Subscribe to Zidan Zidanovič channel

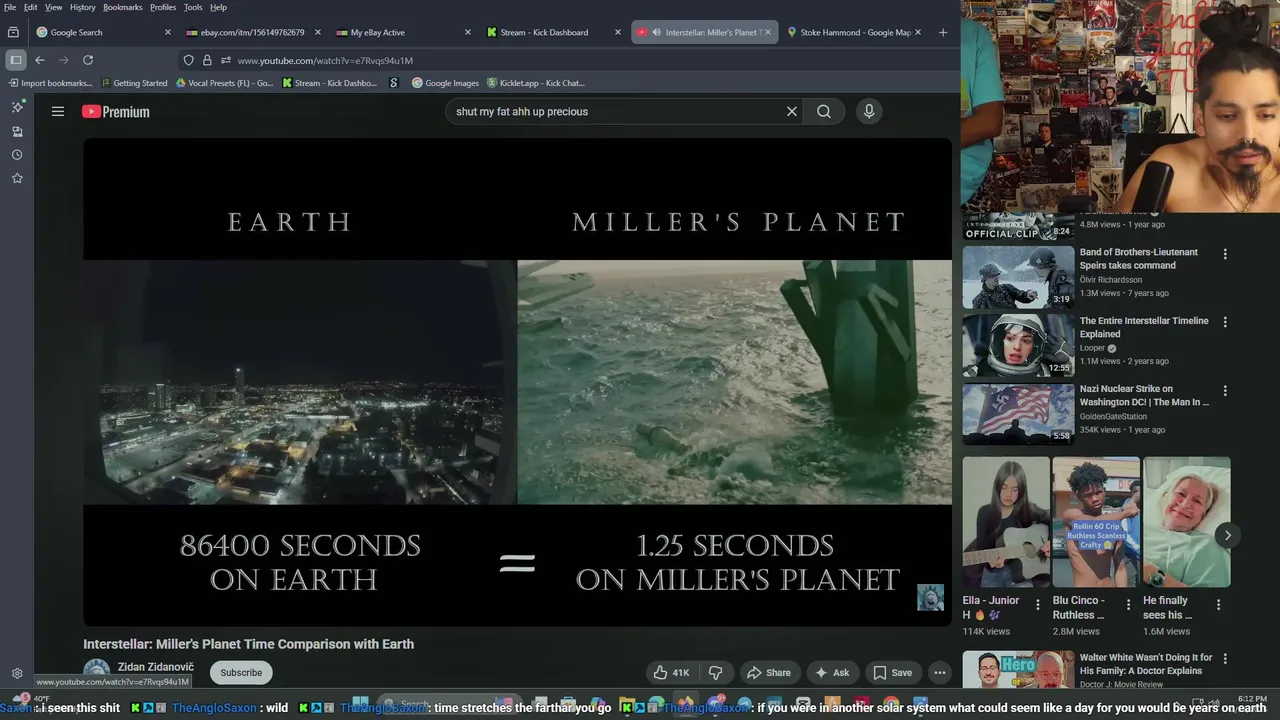(241, 673)
